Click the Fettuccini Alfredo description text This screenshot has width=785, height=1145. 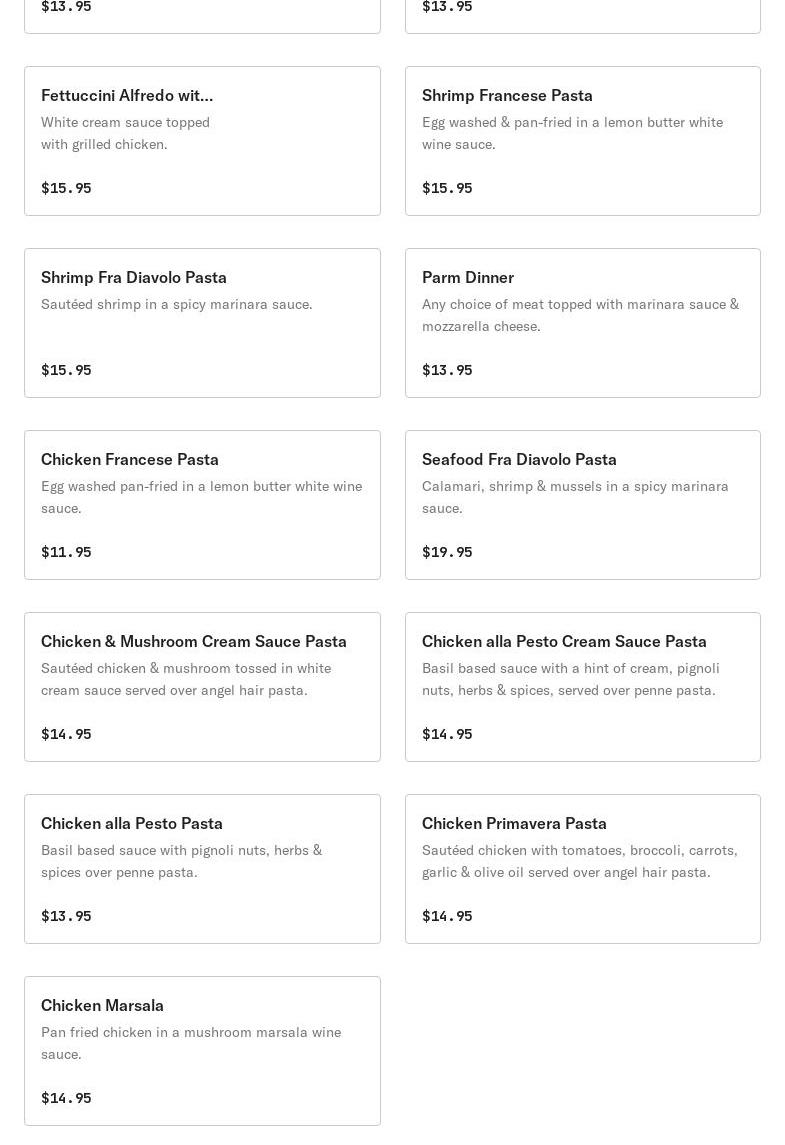click(x=125, y=133)
